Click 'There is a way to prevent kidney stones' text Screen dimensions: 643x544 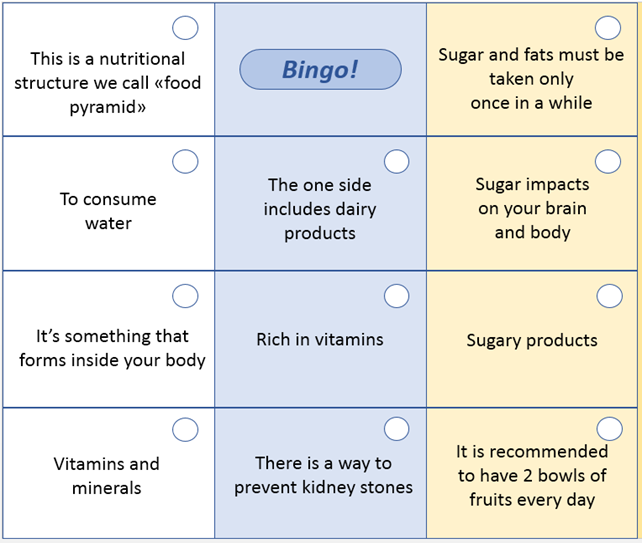click(x=323, y=475)
